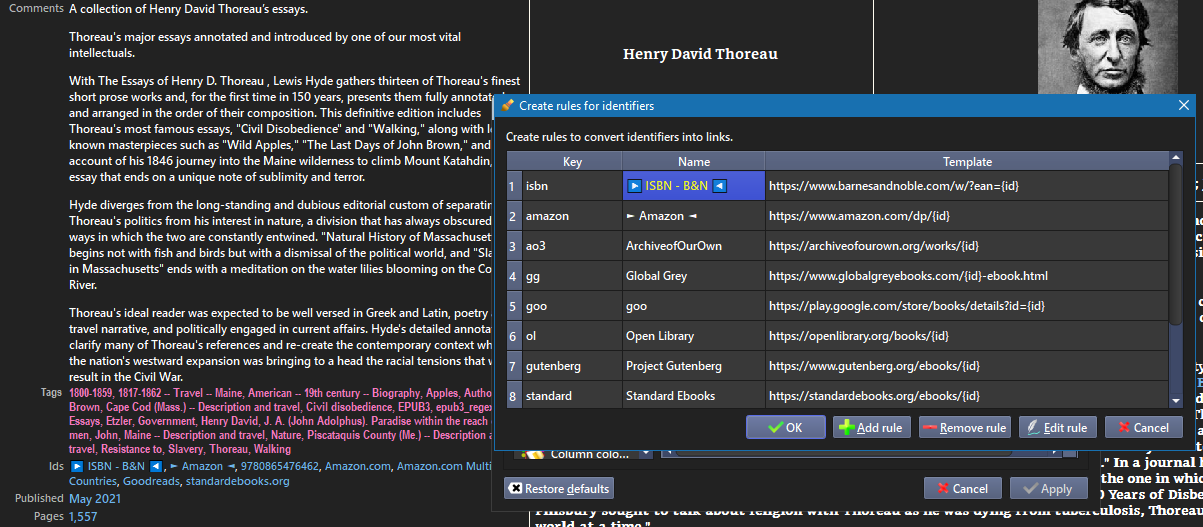Open the Amazon arrow link in Ids
The height and width of the screenshot is (527, 1203).
click(205, 466)
